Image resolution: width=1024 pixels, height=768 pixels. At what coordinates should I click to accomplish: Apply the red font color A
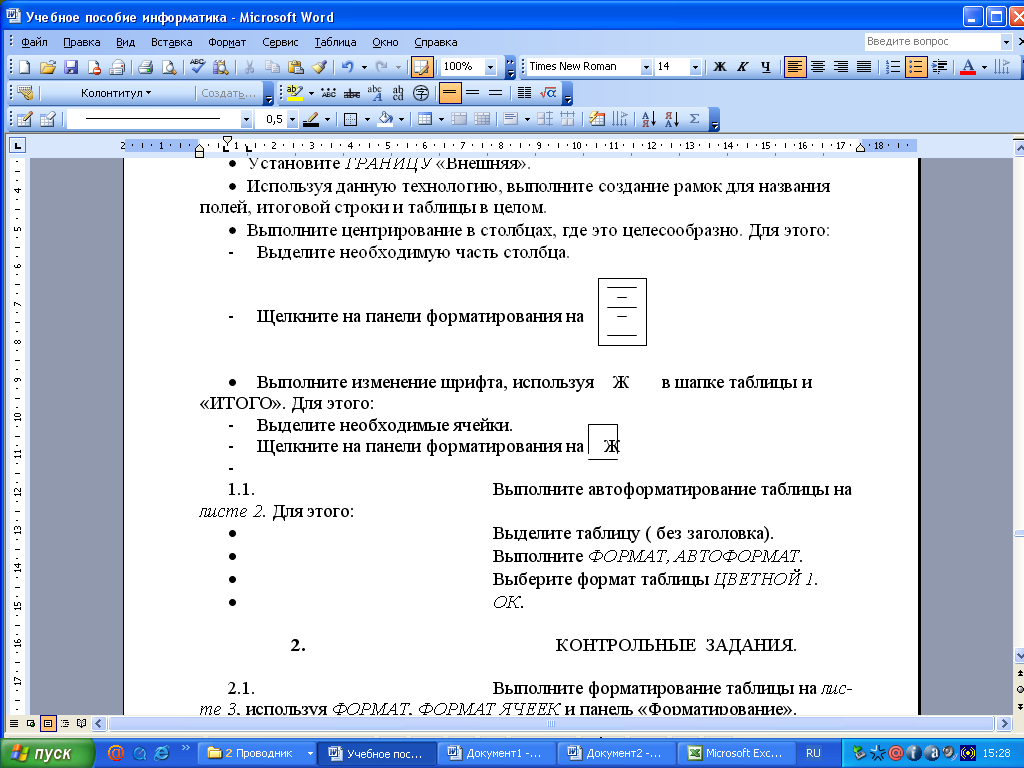(x=968, y=67)
